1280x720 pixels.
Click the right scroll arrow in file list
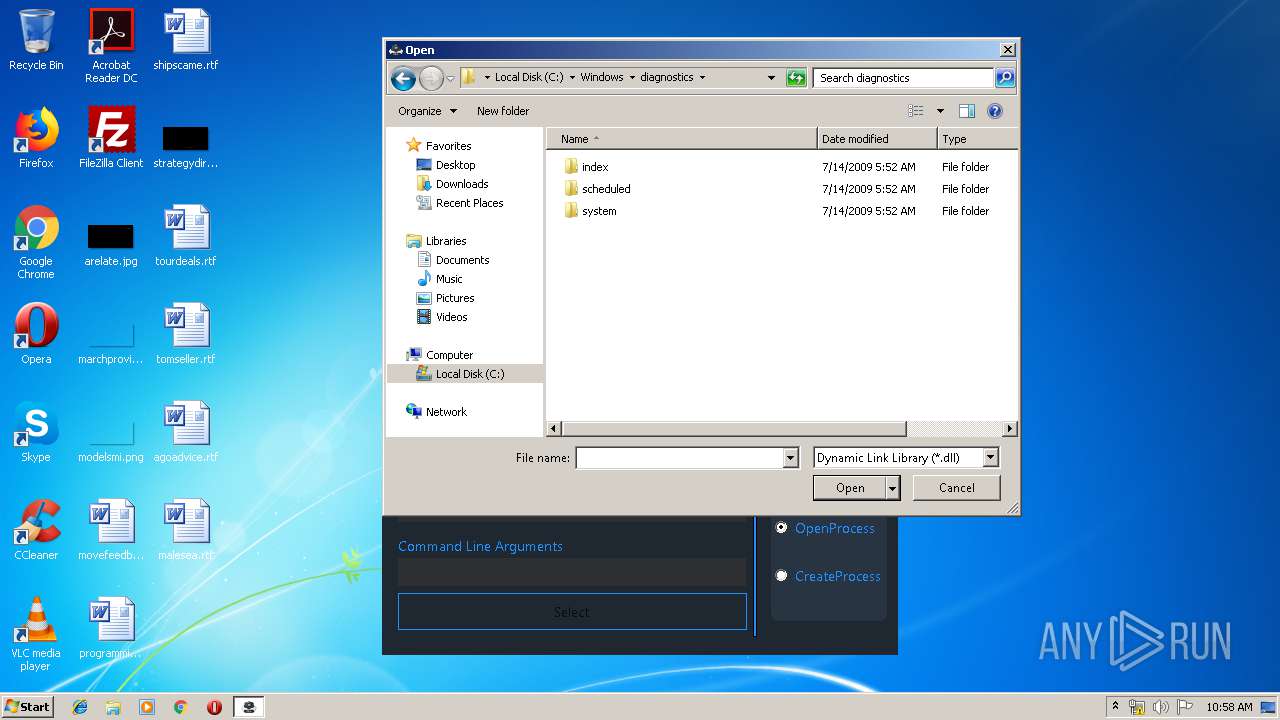point(1009,429)
